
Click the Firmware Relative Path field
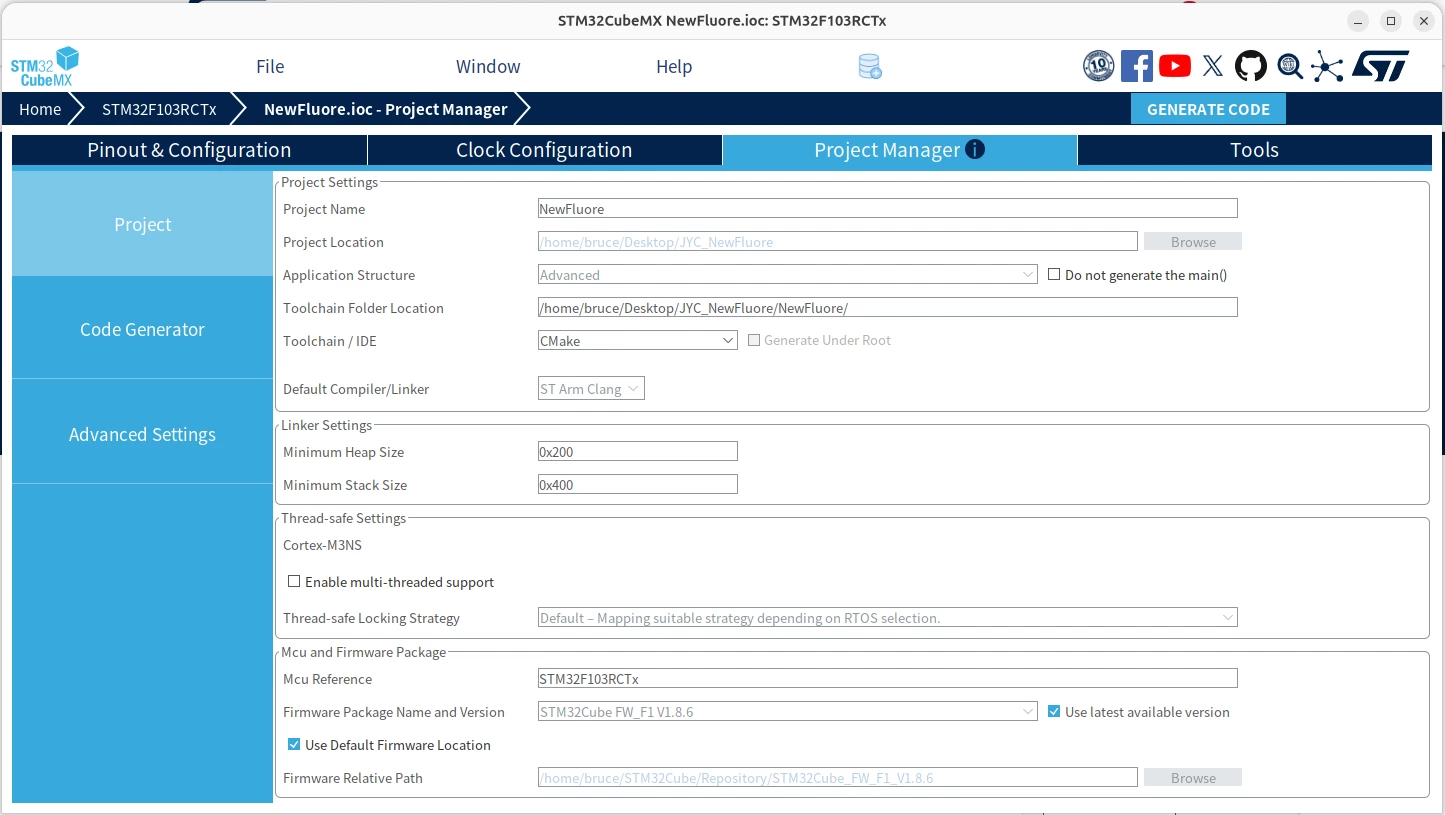coord(838,778)
